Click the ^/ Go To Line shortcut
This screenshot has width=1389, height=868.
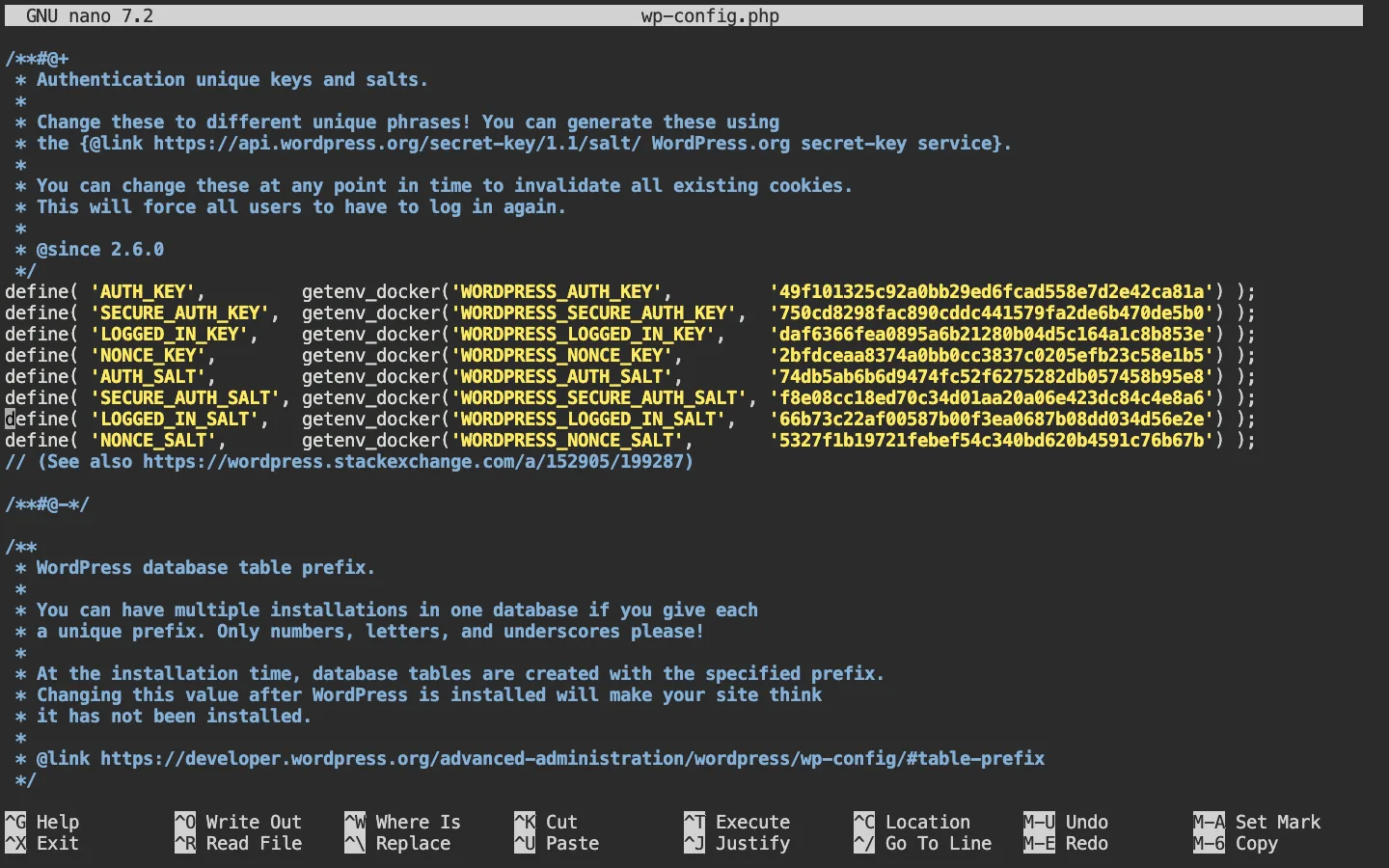(923, 843)
